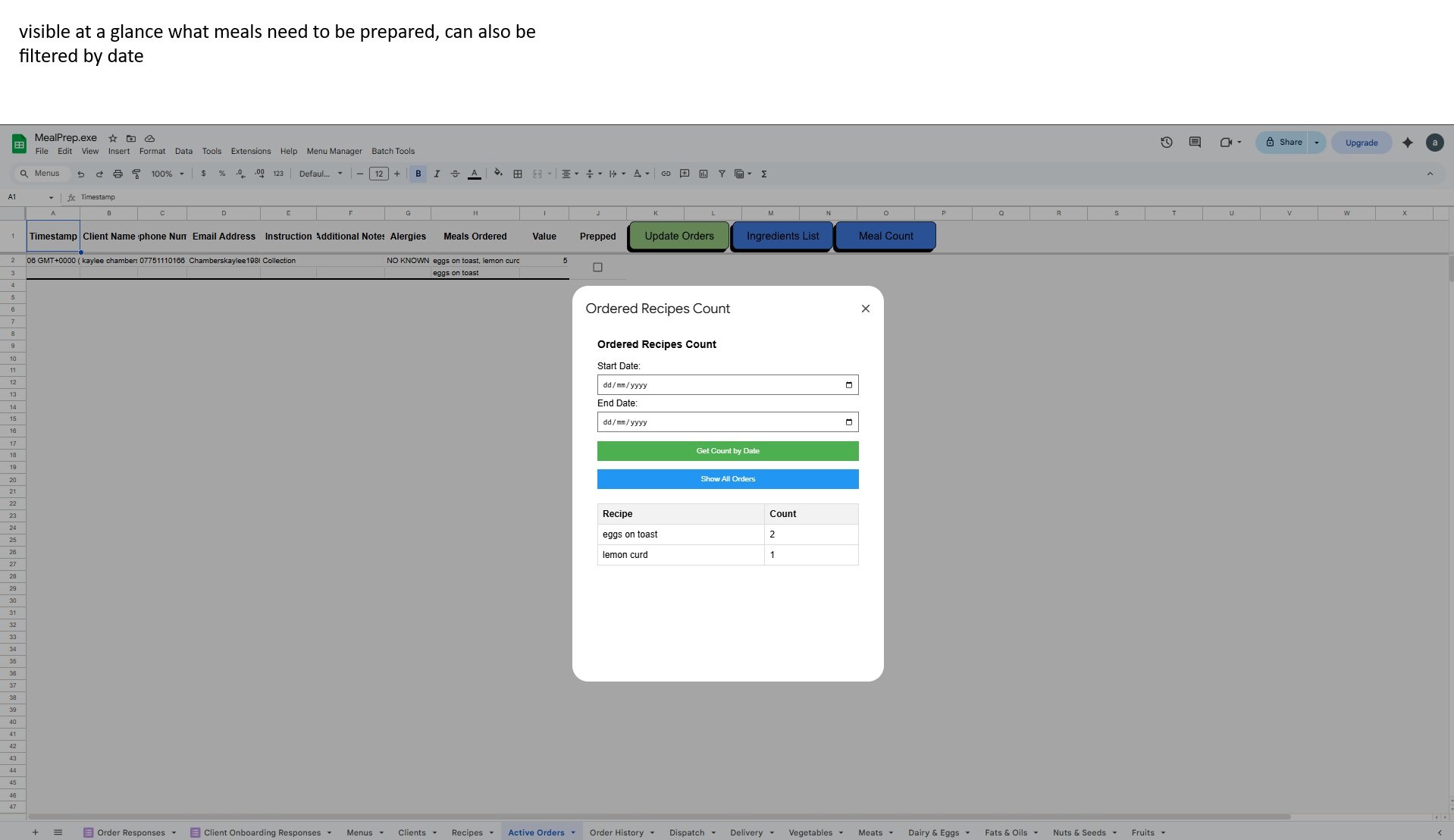Open the font family dropdown
The width and height of the screenshot is (1454, 840).
pos(321,174)
